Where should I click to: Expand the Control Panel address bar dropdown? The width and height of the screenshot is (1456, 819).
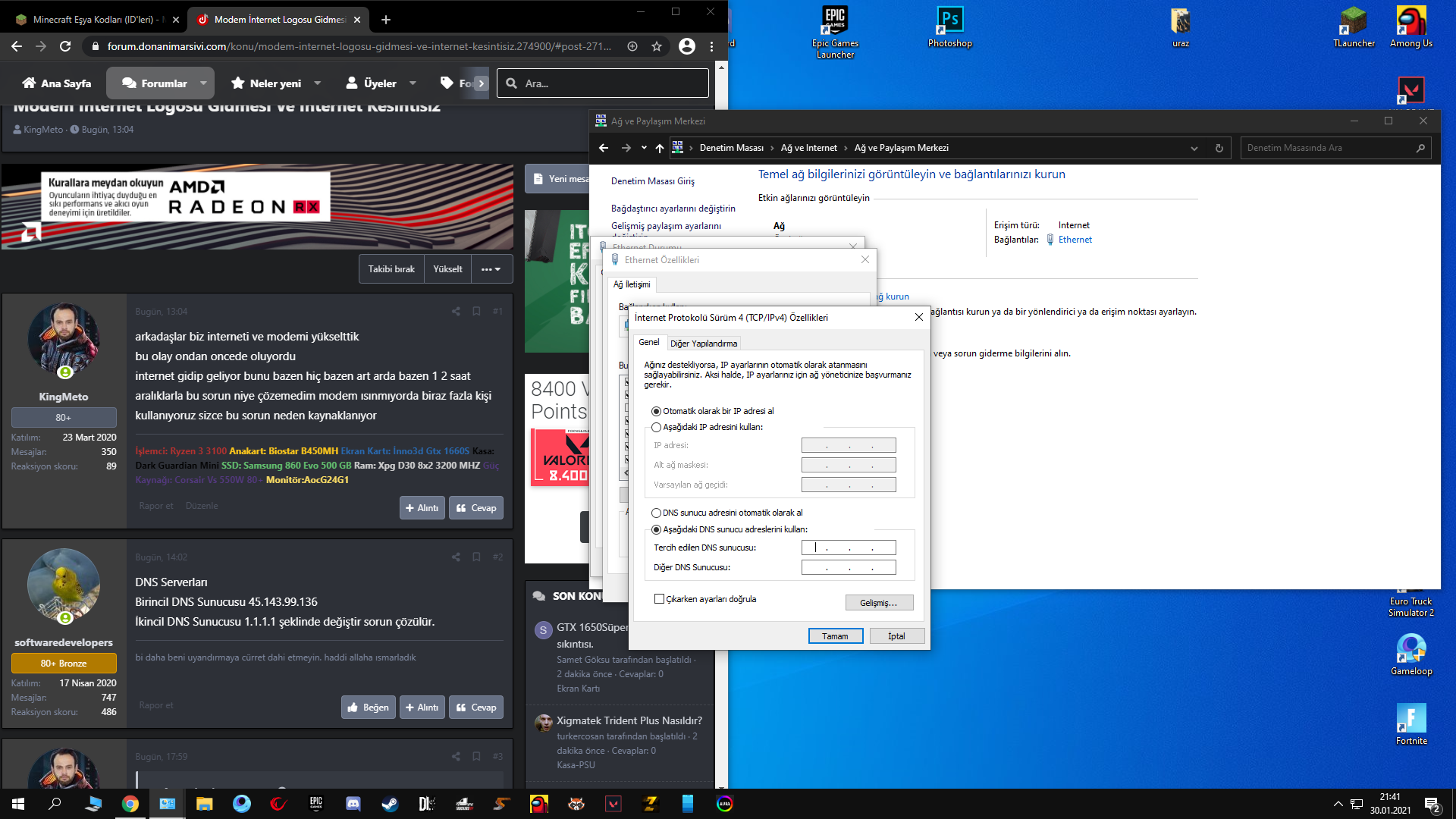point(1194,148)
